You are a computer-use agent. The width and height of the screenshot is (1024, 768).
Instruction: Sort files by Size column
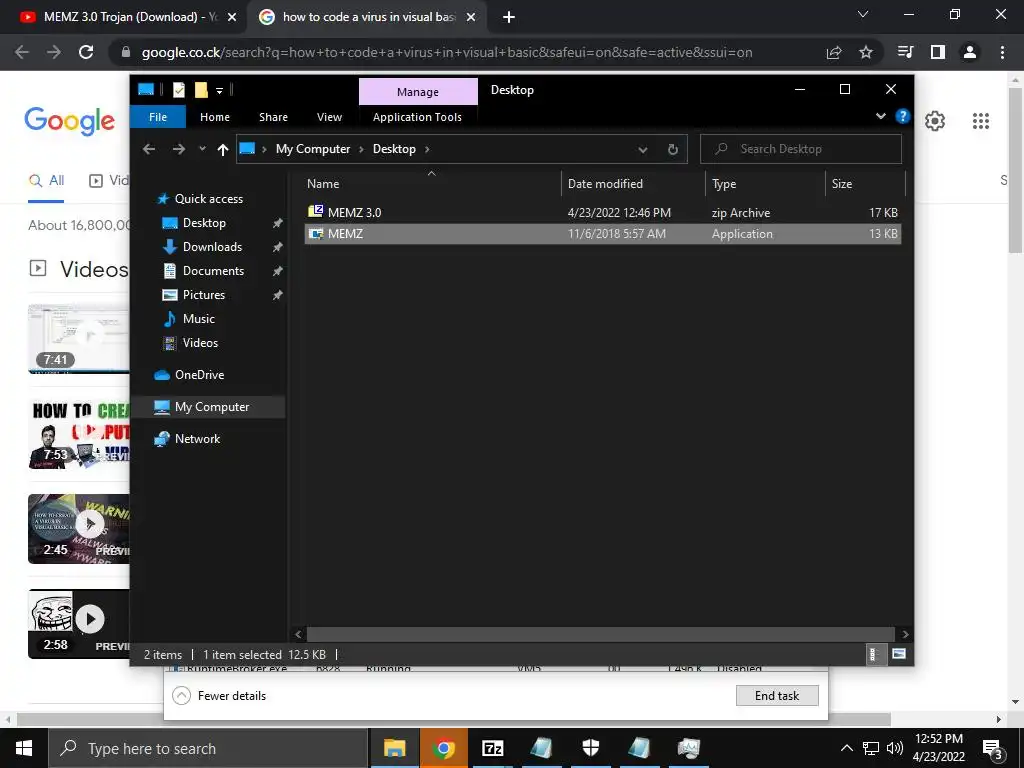865,184
